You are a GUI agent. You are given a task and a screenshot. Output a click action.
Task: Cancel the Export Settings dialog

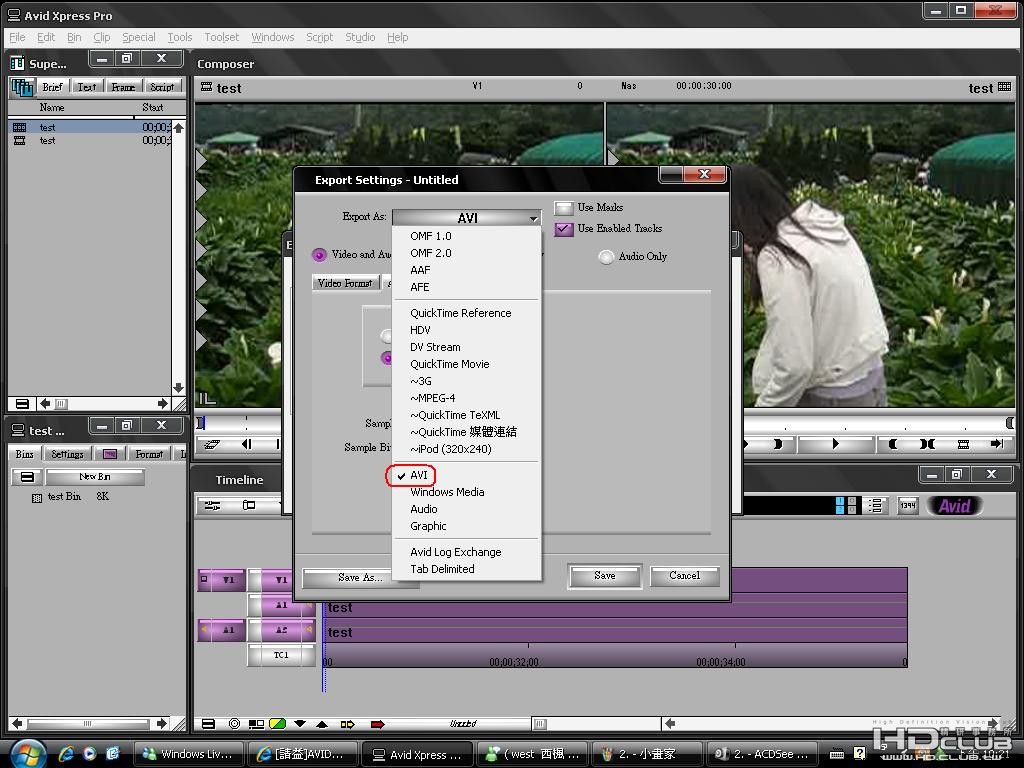coord(684,576)
